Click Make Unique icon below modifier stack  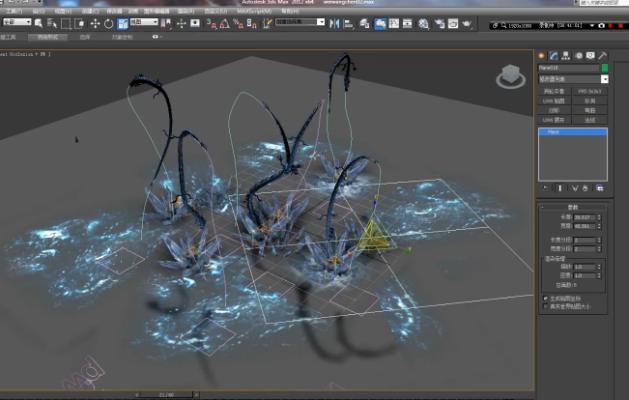click(575, 188)
